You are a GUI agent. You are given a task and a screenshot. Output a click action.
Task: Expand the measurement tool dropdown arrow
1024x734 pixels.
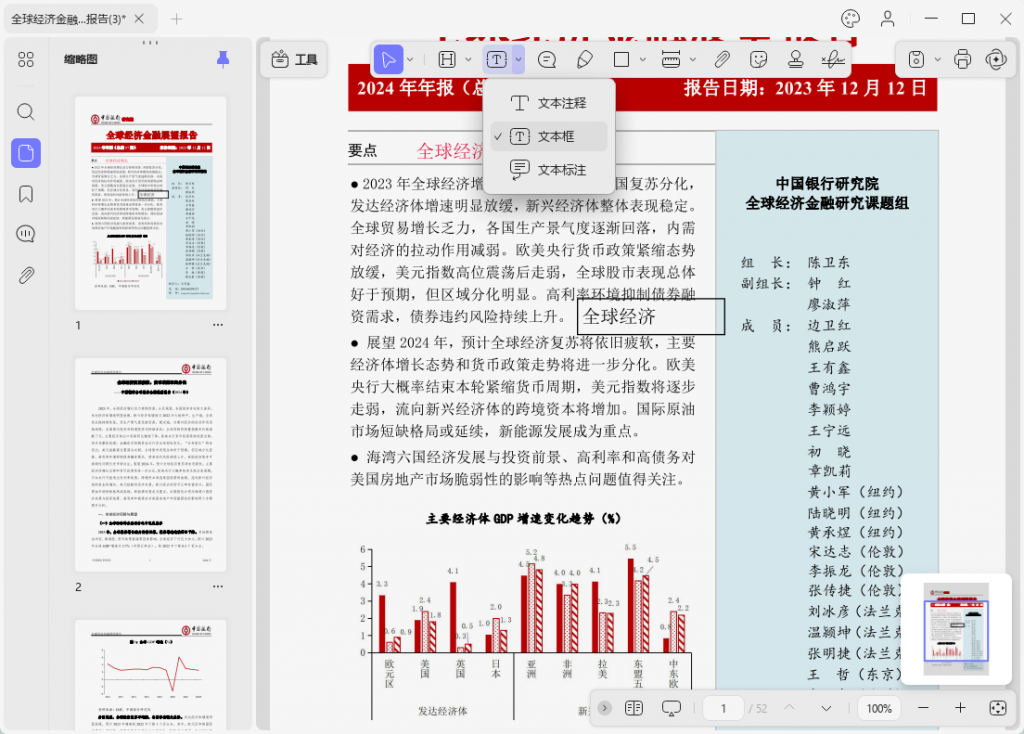click(693, 60)
